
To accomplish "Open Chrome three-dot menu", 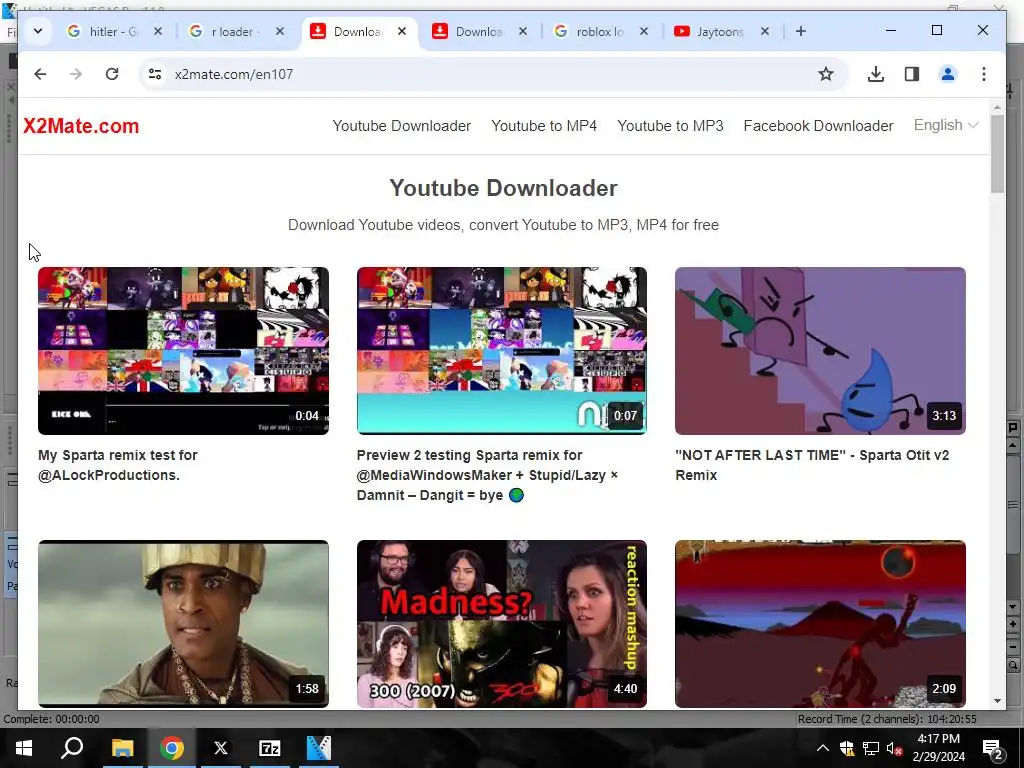I will click(x=984, y=74).
